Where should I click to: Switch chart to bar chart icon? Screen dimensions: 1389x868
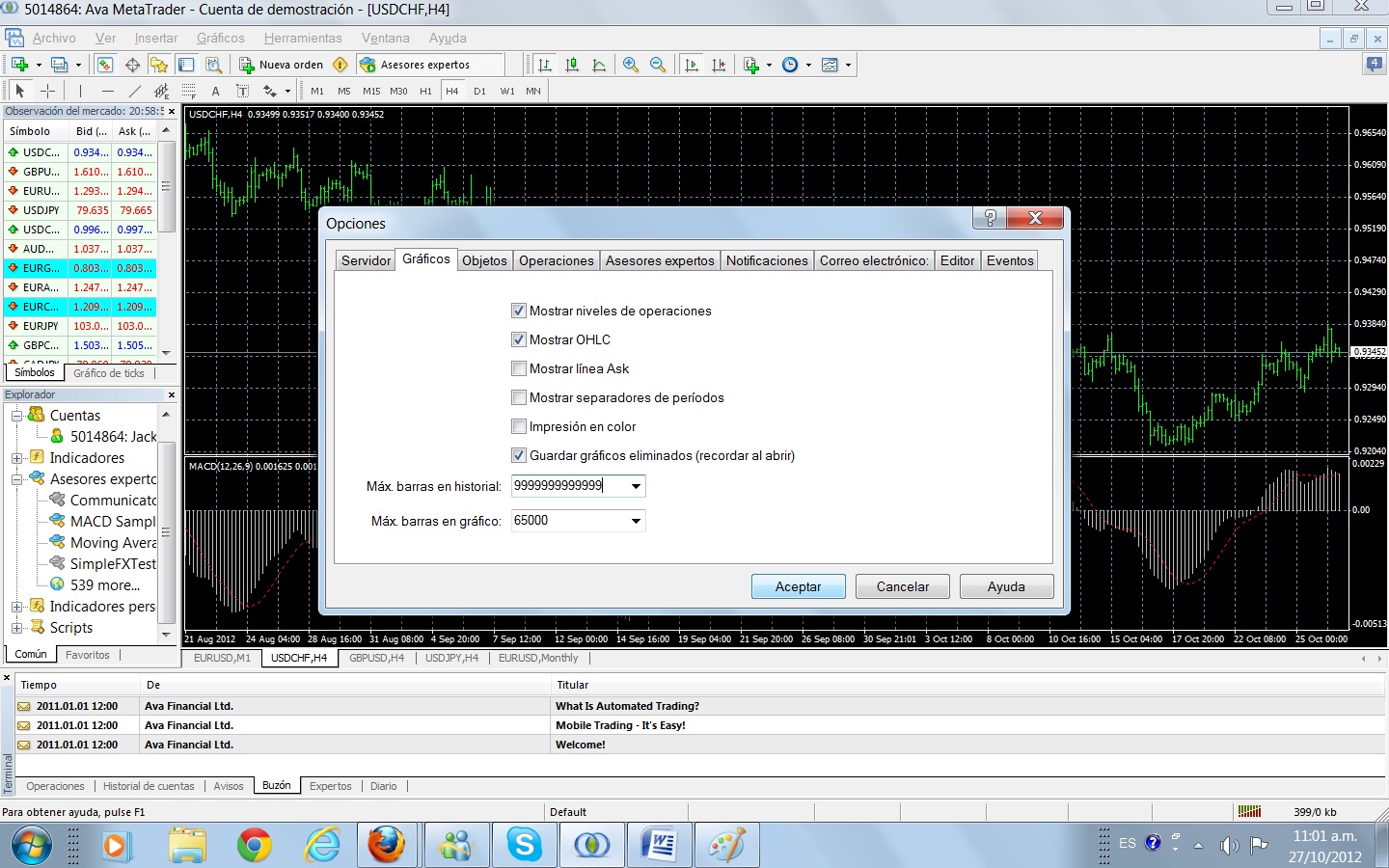coord(545,65)
